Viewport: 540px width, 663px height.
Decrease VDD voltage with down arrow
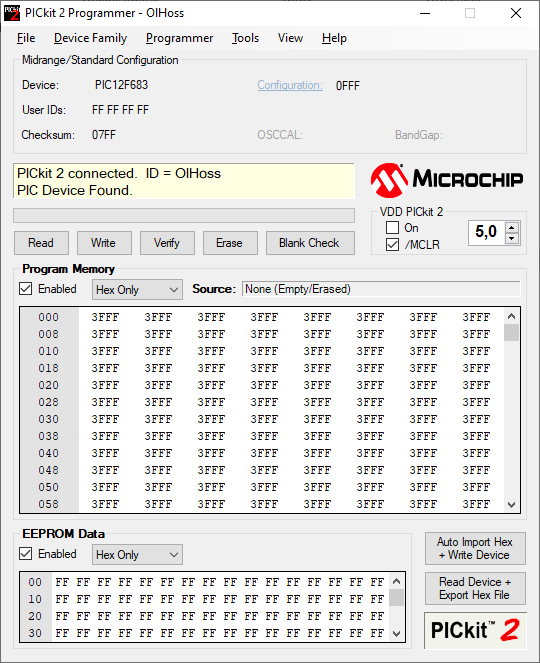512,238
